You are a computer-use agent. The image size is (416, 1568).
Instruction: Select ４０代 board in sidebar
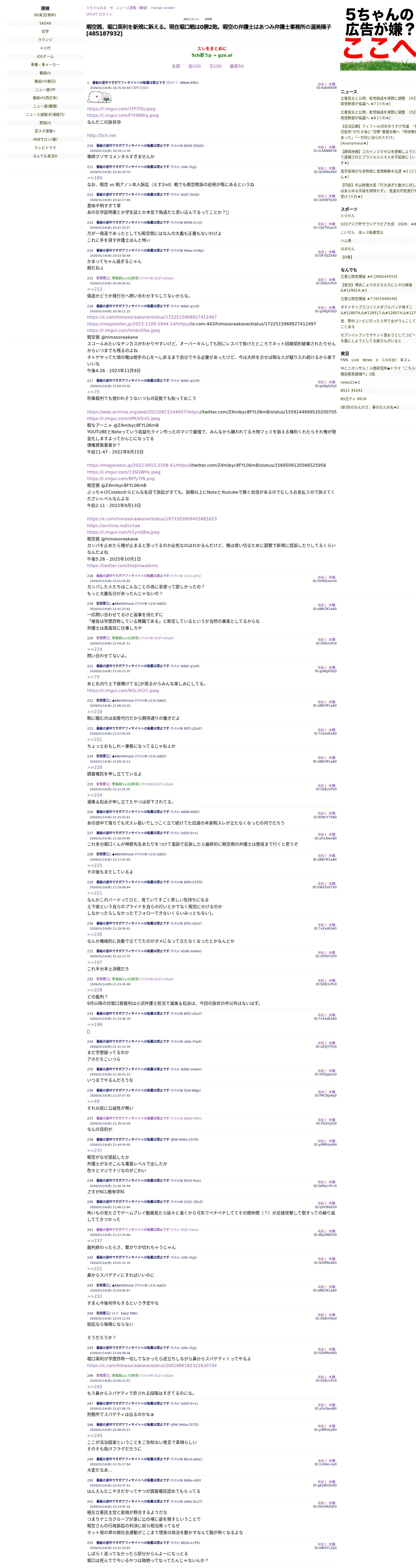tap(45, 48)
